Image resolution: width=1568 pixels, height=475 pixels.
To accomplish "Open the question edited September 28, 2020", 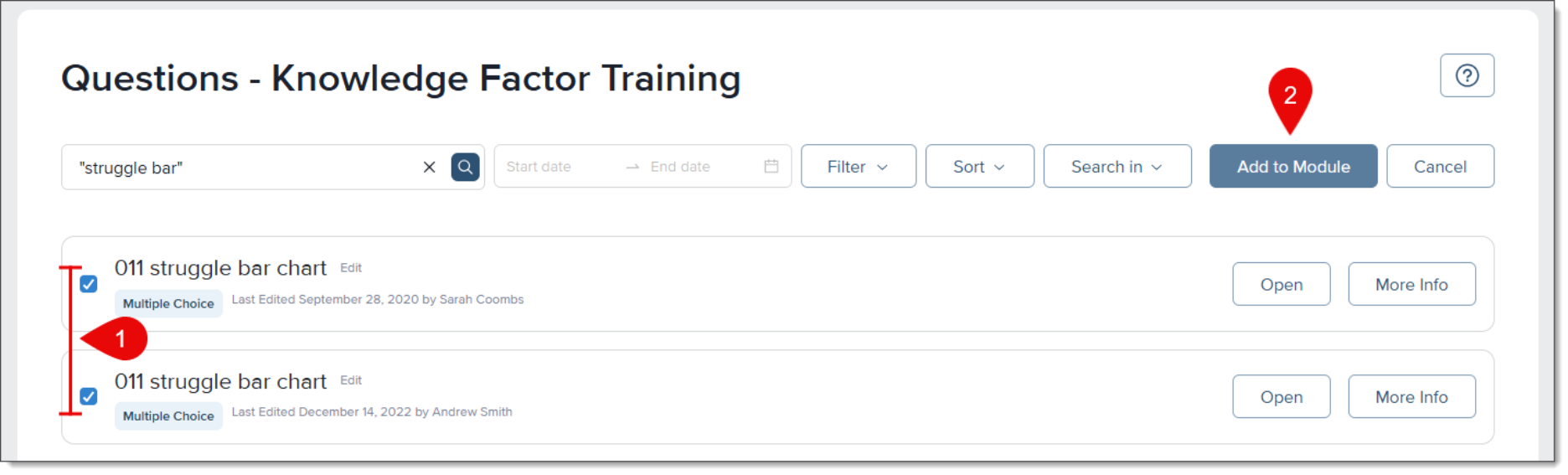I will click(1281, 285).
